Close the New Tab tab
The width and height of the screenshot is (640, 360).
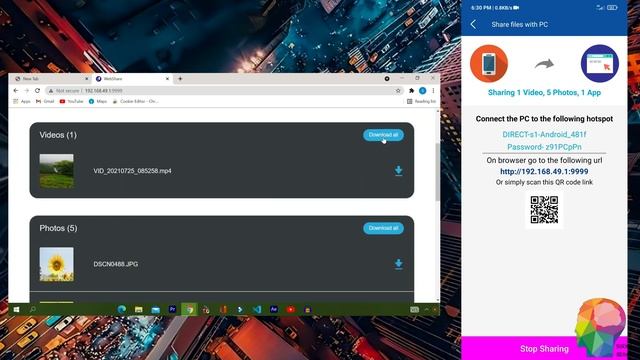point(87,79)
